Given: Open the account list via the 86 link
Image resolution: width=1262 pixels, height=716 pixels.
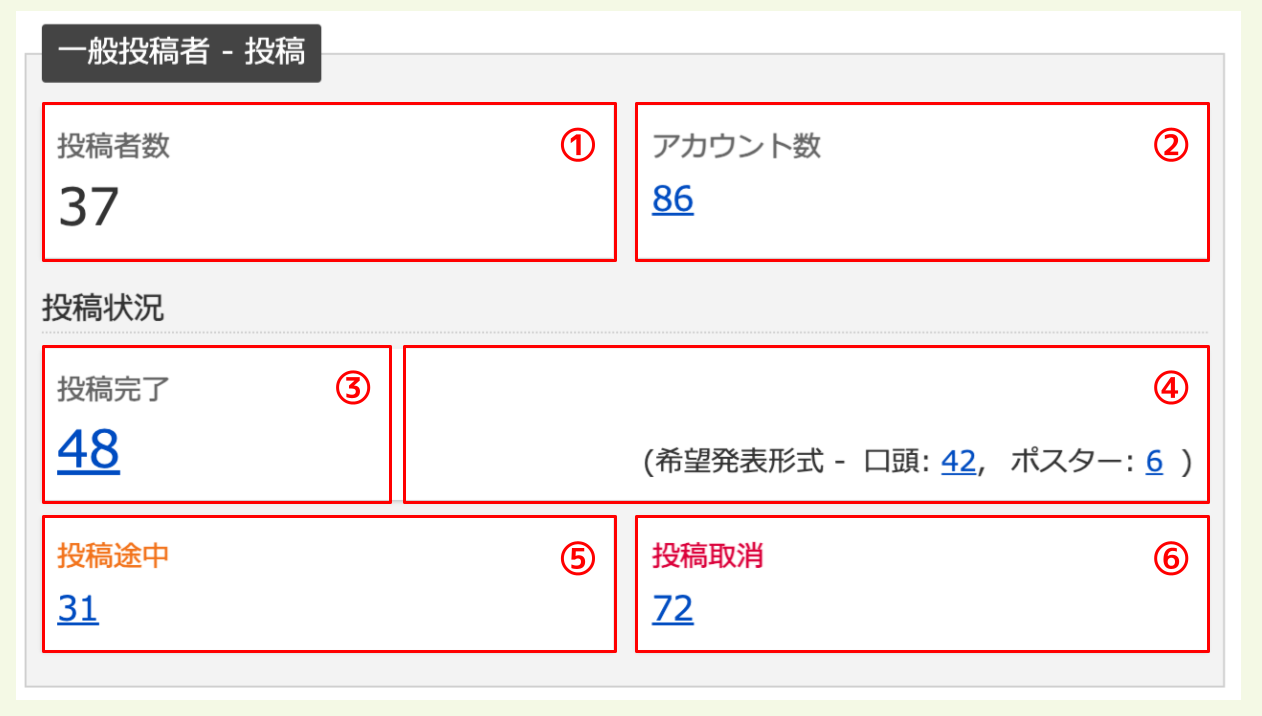Looking at the screenshot, I should click(673, 199).
